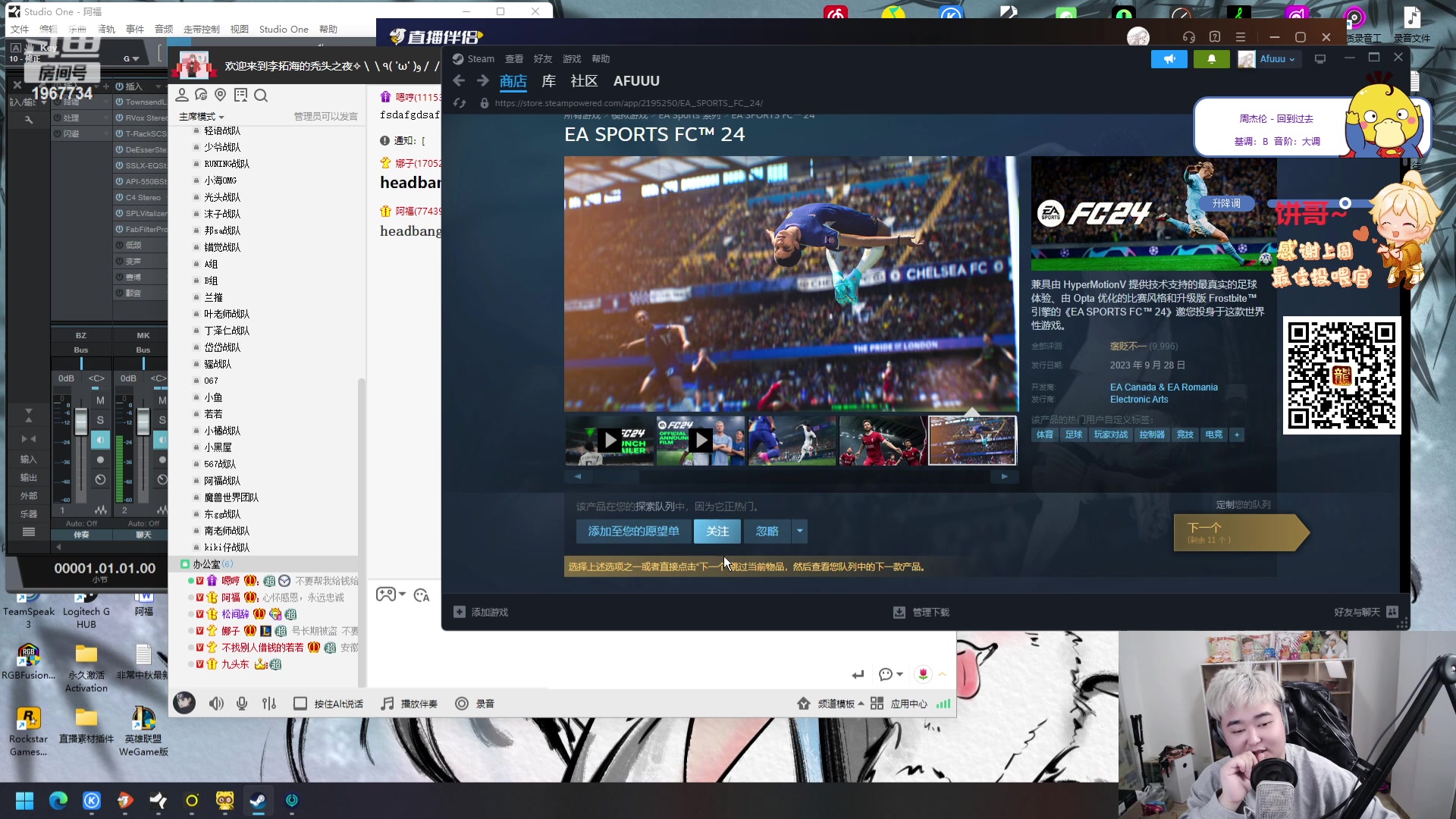
Task: Open the EA Canada & EA Romania developer link
Action: 1163,387
